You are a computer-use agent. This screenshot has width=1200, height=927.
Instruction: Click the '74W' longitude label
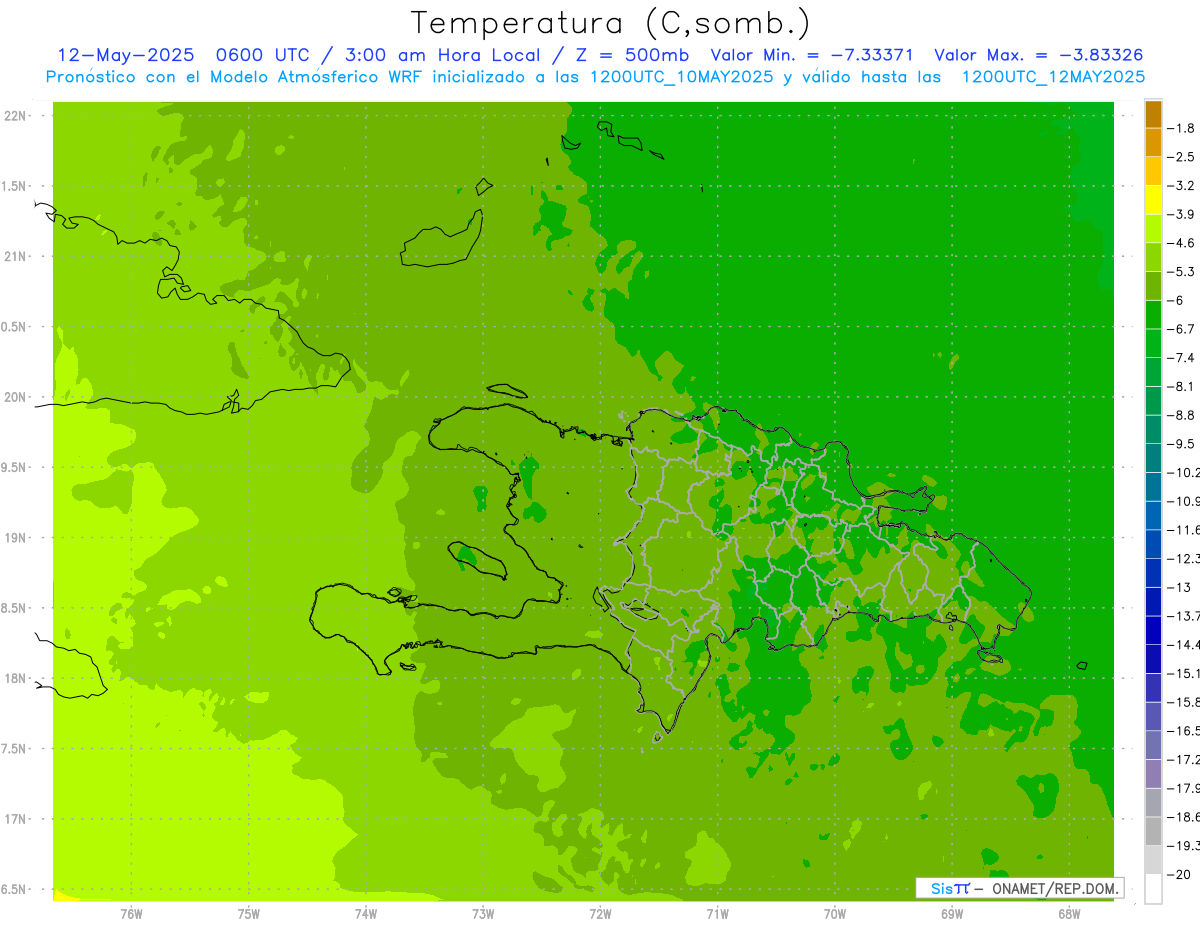tap(366, 914)
